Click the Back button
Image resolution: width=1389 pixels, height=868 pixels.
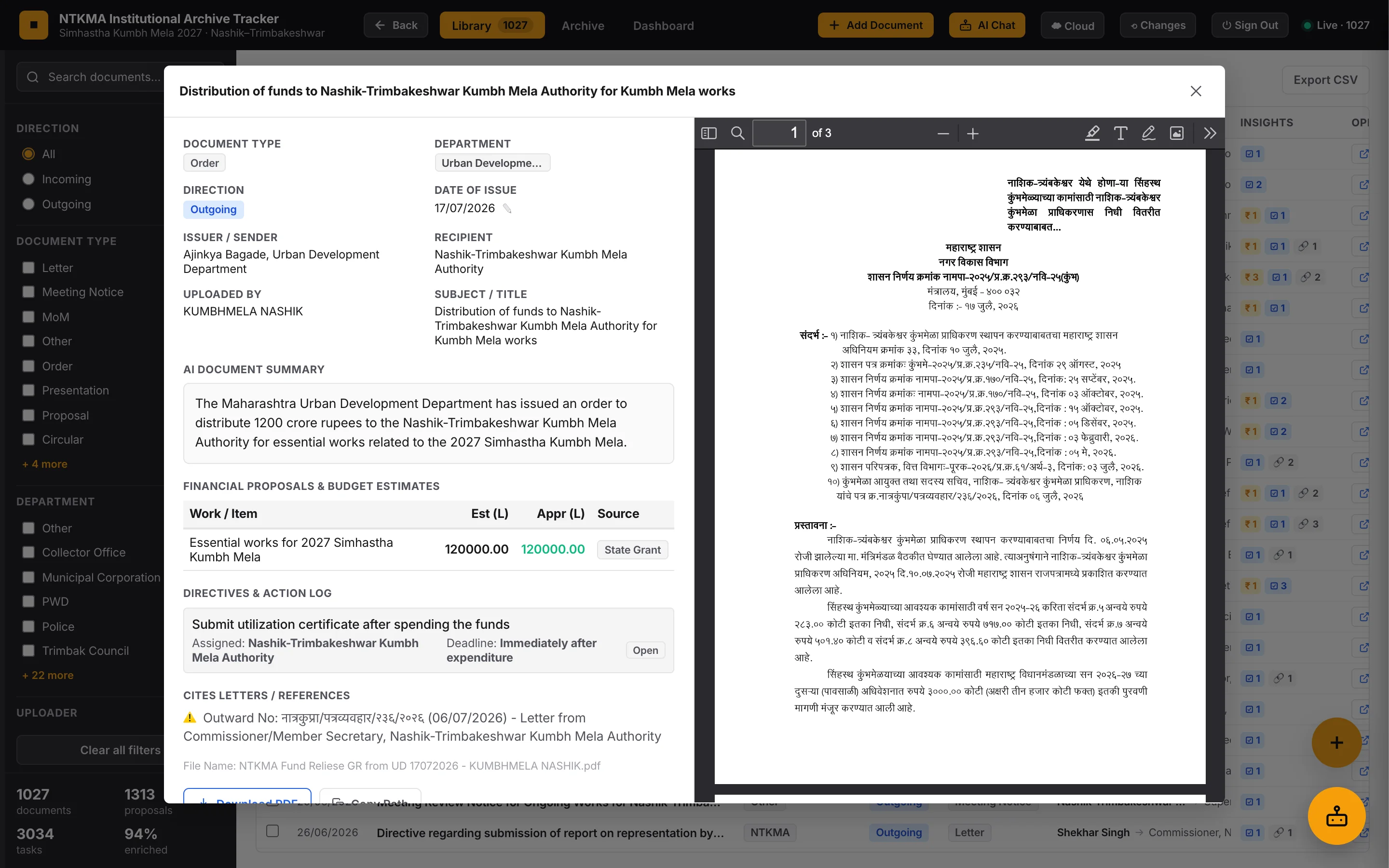396,25
